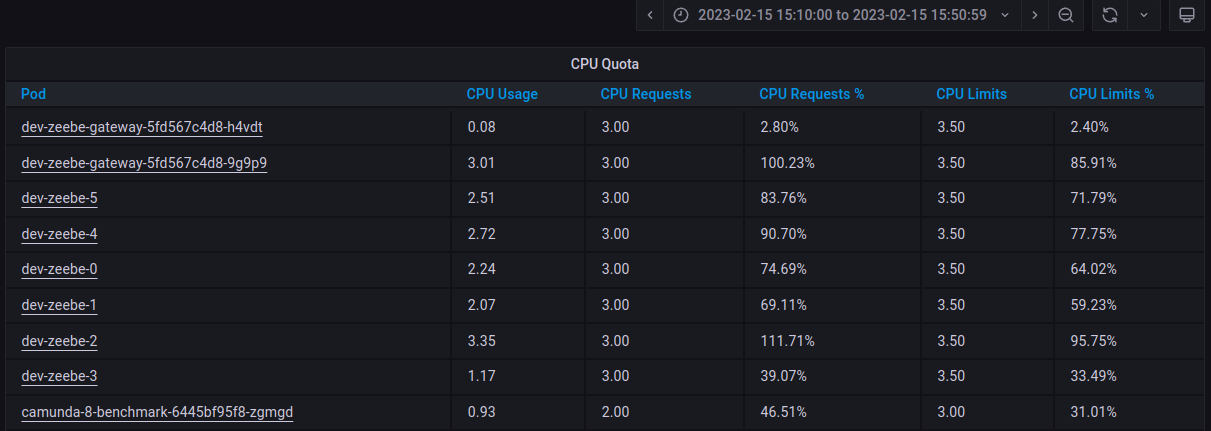
Task: Open the time range picker
Action: pyautogui.click(x=841, y=15)
